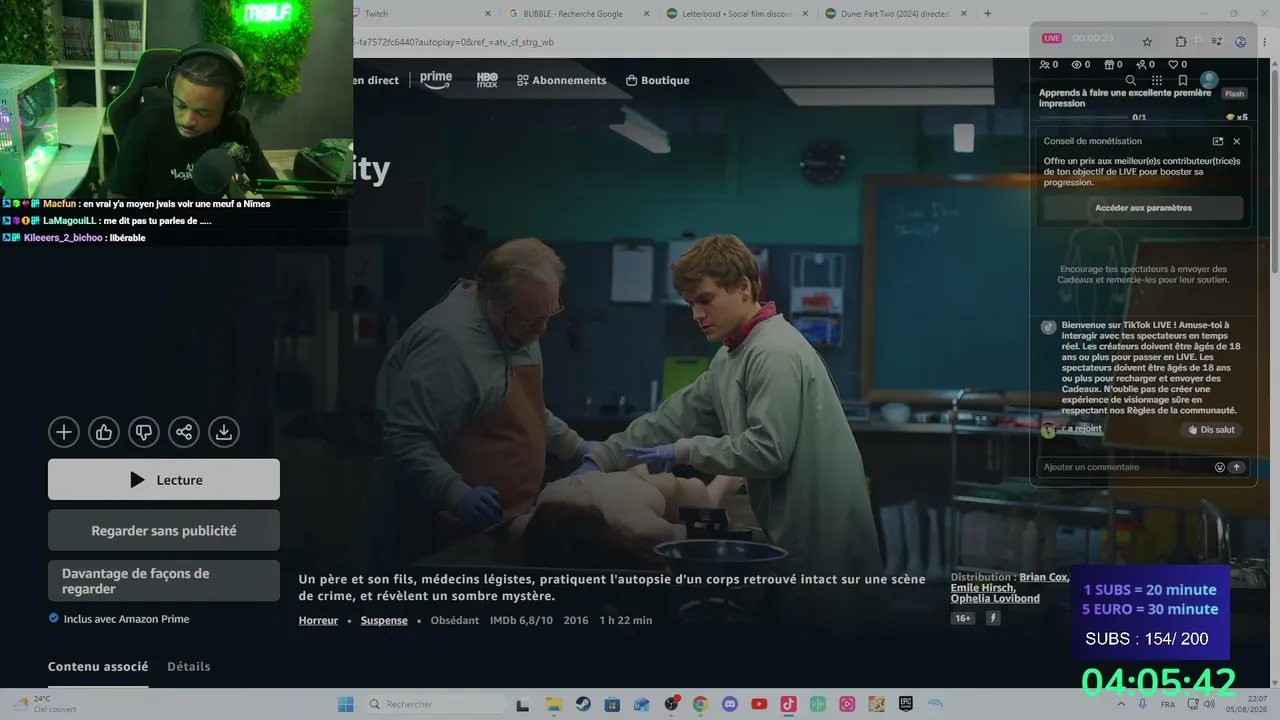Open a new browser tab
This screenshot has width=1280, height=720.
(x=988, y=13)
